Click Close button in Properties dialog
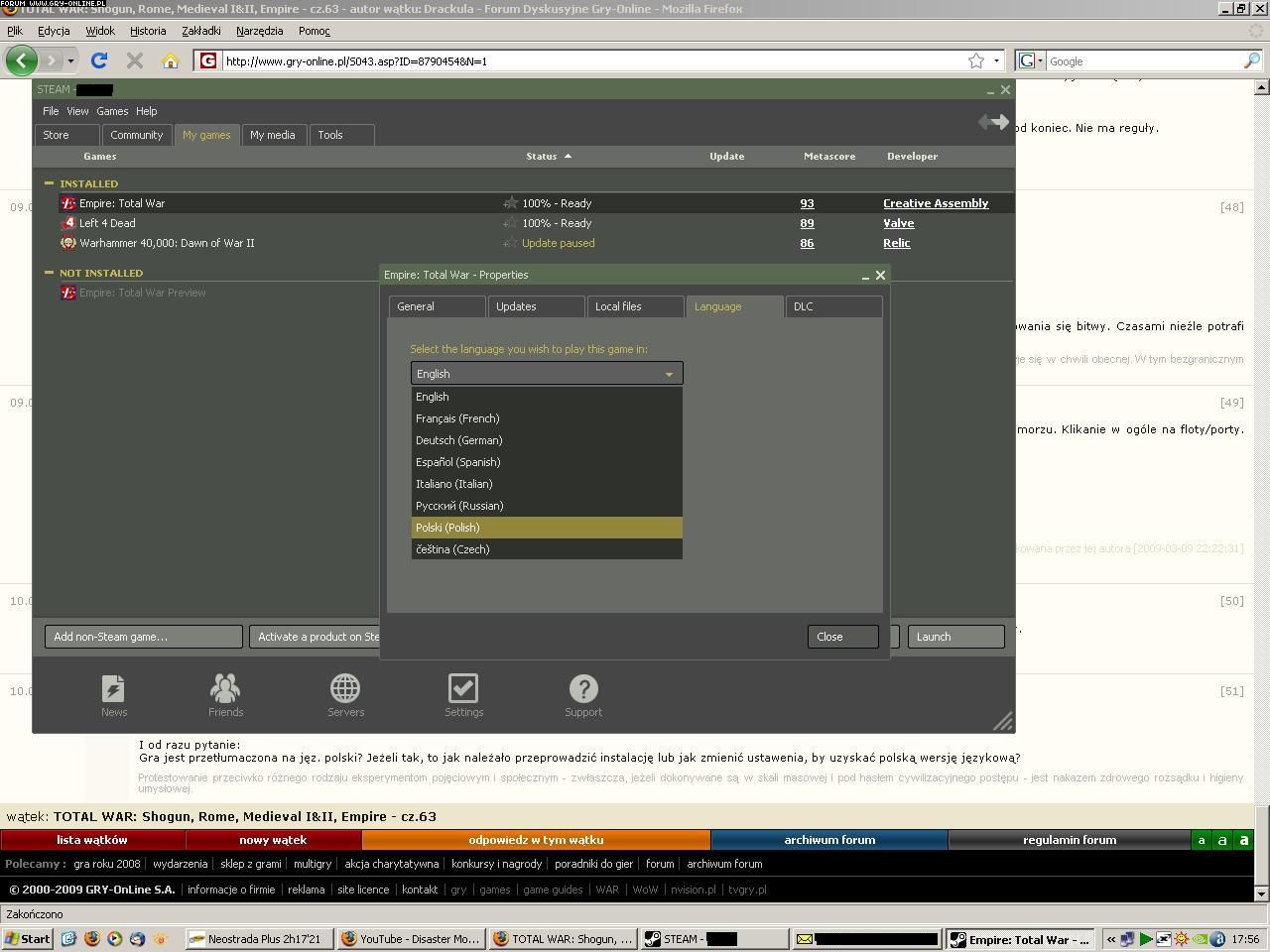Viewport: 1270px width, 952px height. point(843,637)
